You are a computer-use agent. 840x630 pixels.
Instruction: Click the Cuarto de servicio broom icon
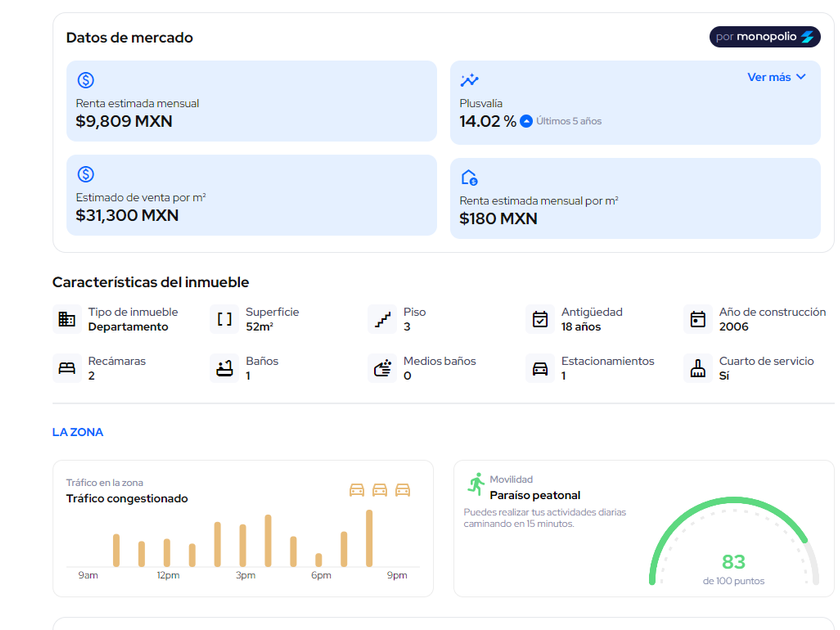698,368
